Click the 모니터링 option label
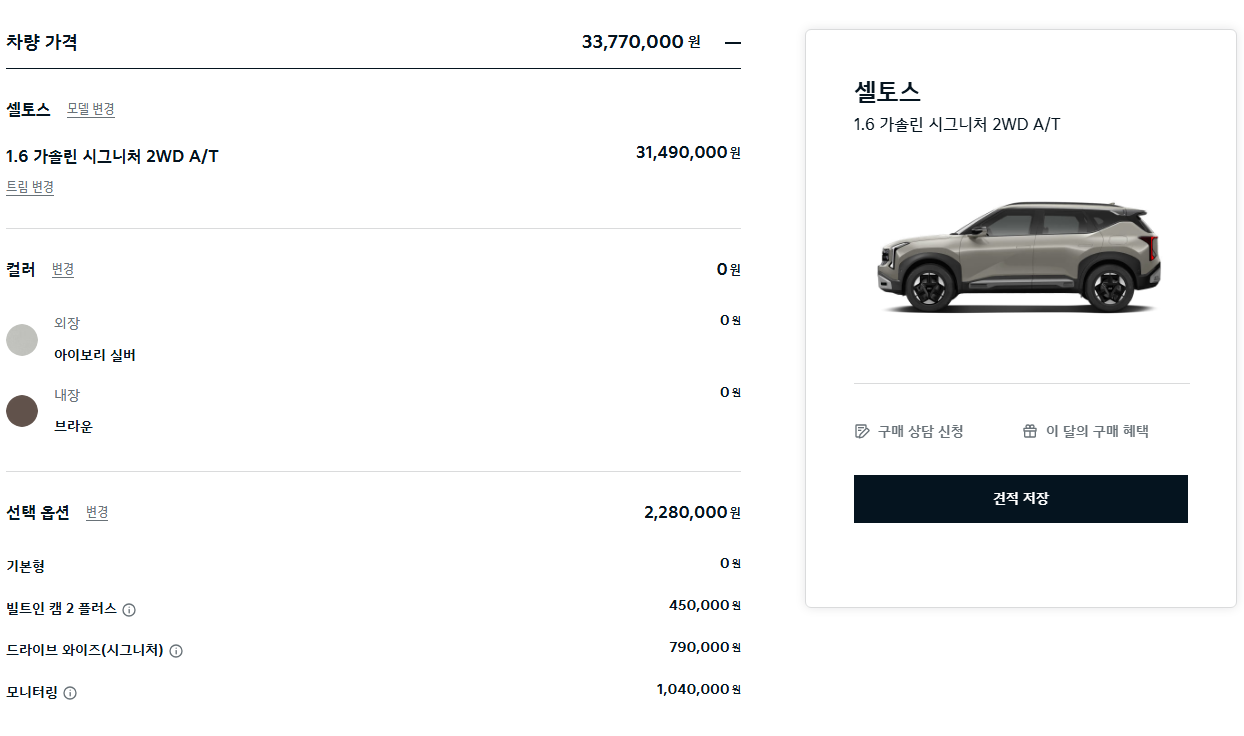Screen dimensions: 1244x736 coord(32,692)
